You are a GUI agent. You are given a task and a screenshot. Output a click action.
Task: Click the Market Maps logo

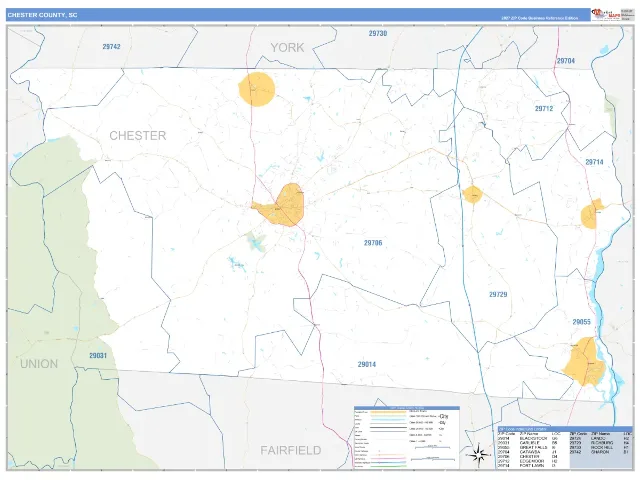click(605, 14)
